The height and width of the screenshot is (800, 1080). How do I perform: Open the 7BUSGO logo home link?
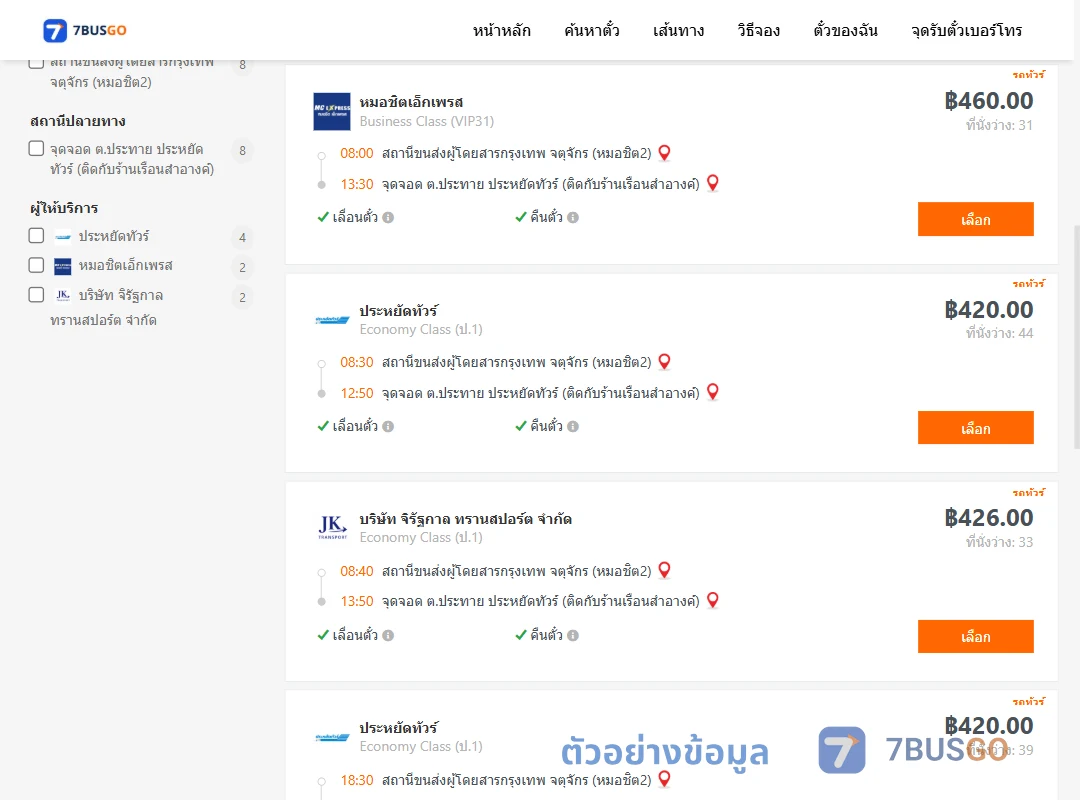click(85, 30)
